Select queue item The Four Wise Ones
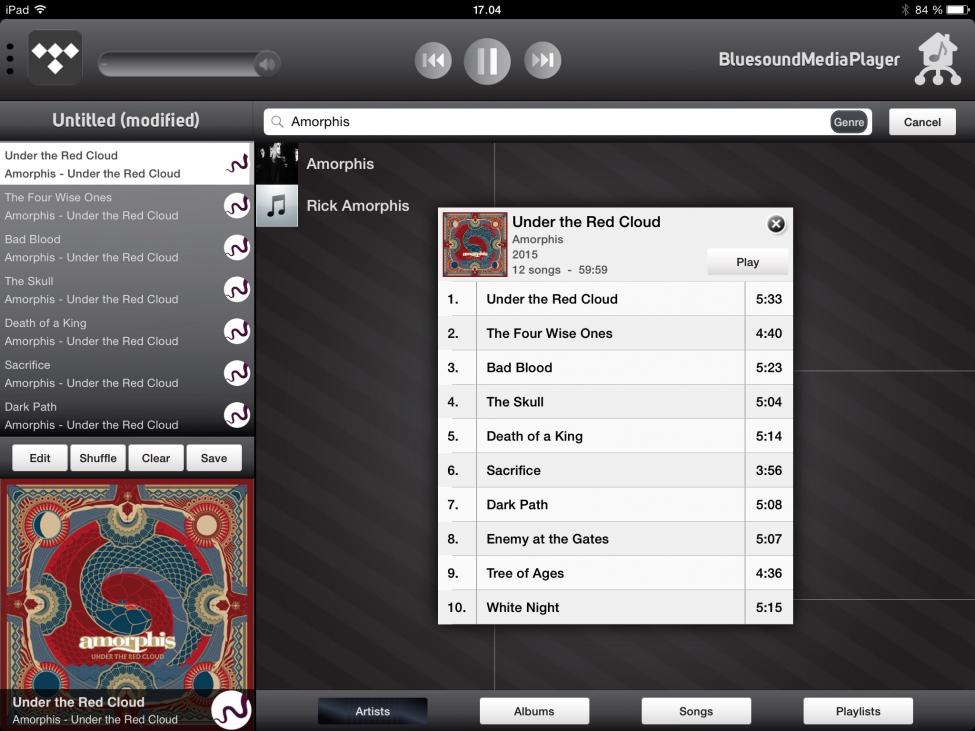 point(126,206)
